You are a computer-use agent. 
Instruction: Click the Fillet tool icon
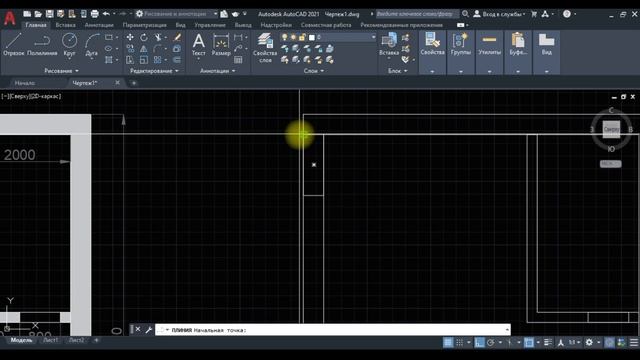158,49
